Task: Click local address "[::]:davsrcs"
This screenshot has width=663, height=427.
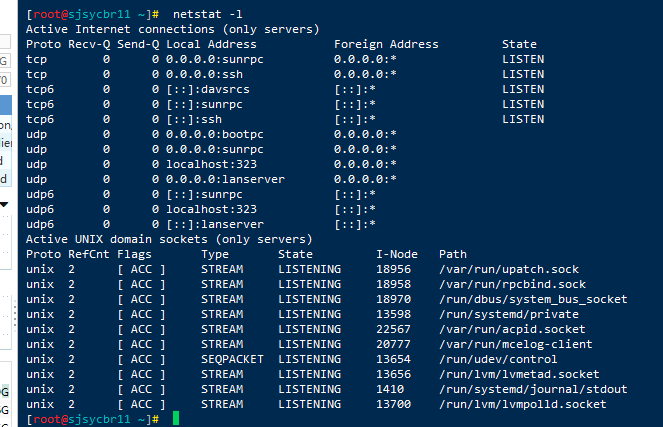Action: pos(208,90)
